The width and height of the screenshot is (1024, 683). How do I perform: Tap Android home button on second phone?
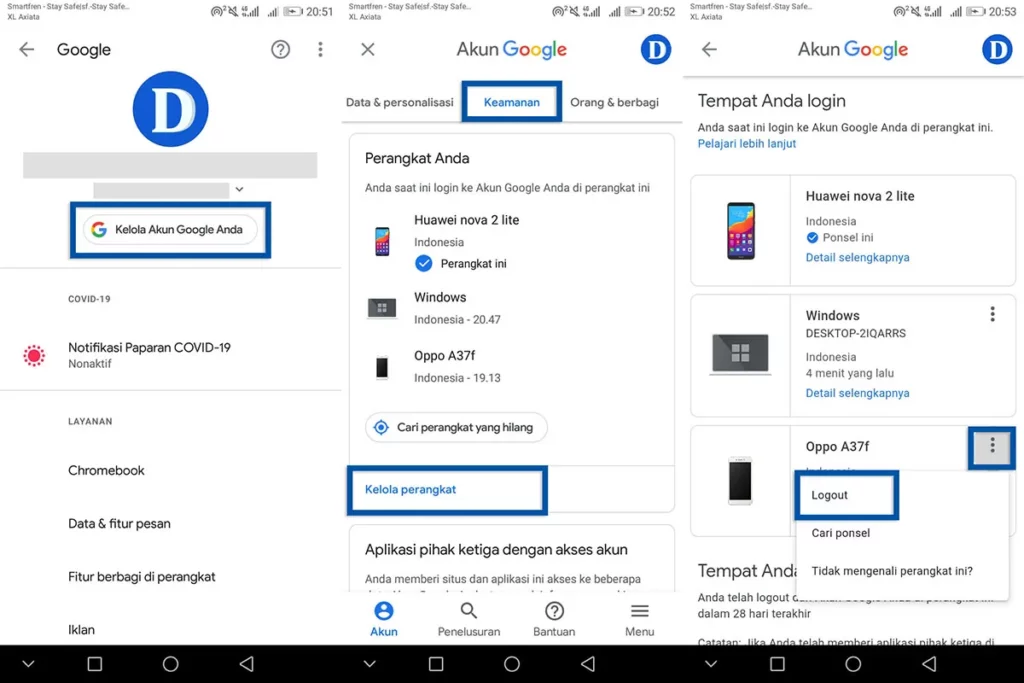click(x=512, y=664)
